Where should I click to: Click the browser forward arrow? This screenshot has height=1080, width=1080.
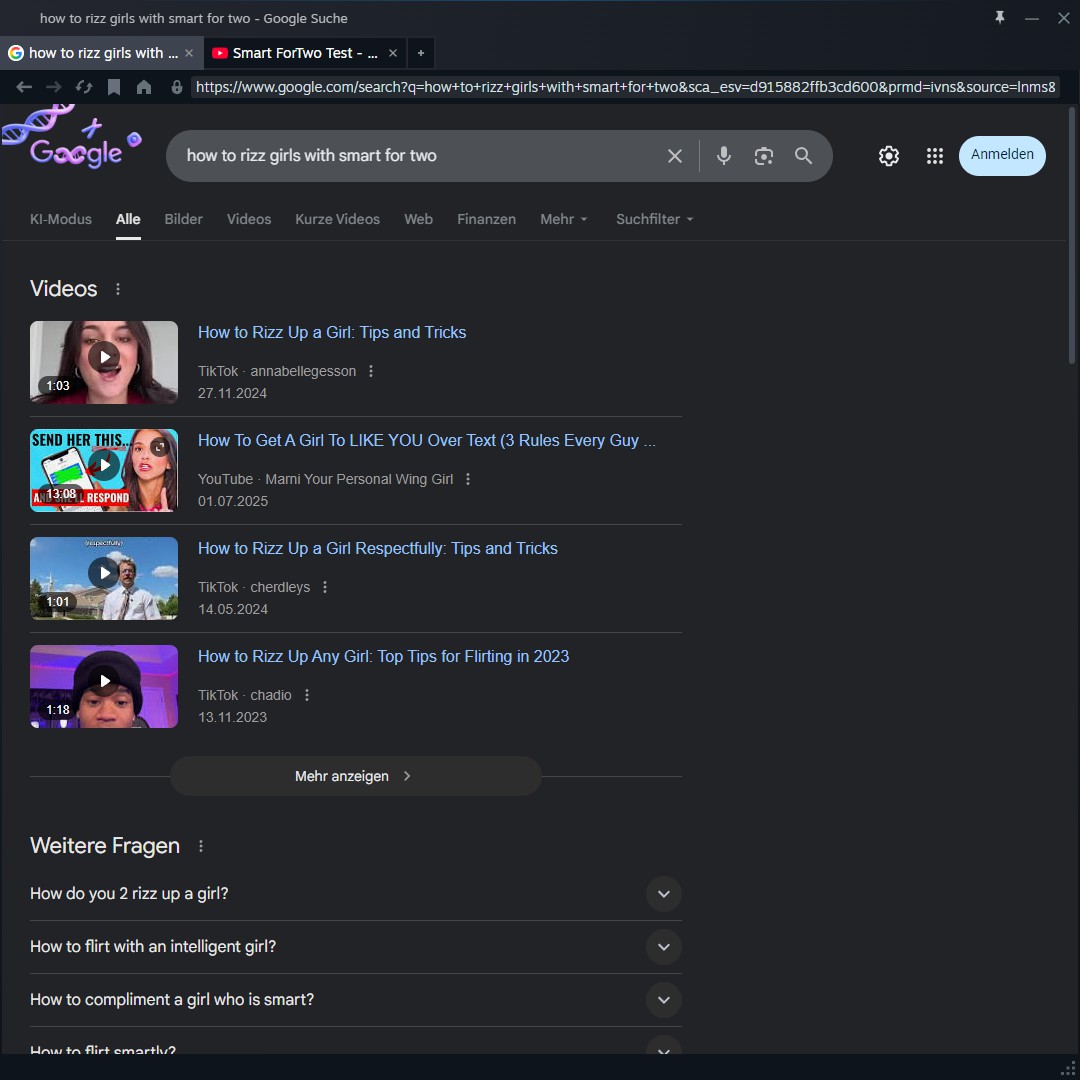(54, 87)
